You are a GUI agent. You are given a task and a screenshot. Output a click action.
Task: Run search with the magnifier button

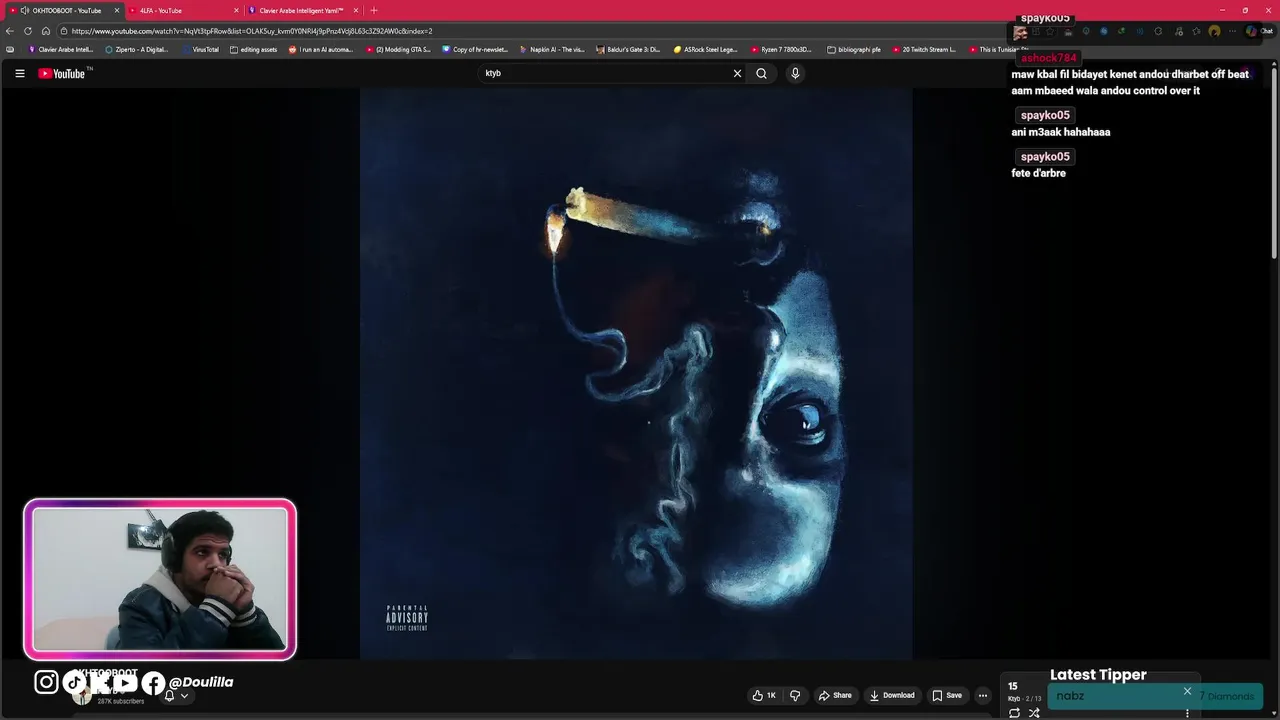click(x=761, y=73)
